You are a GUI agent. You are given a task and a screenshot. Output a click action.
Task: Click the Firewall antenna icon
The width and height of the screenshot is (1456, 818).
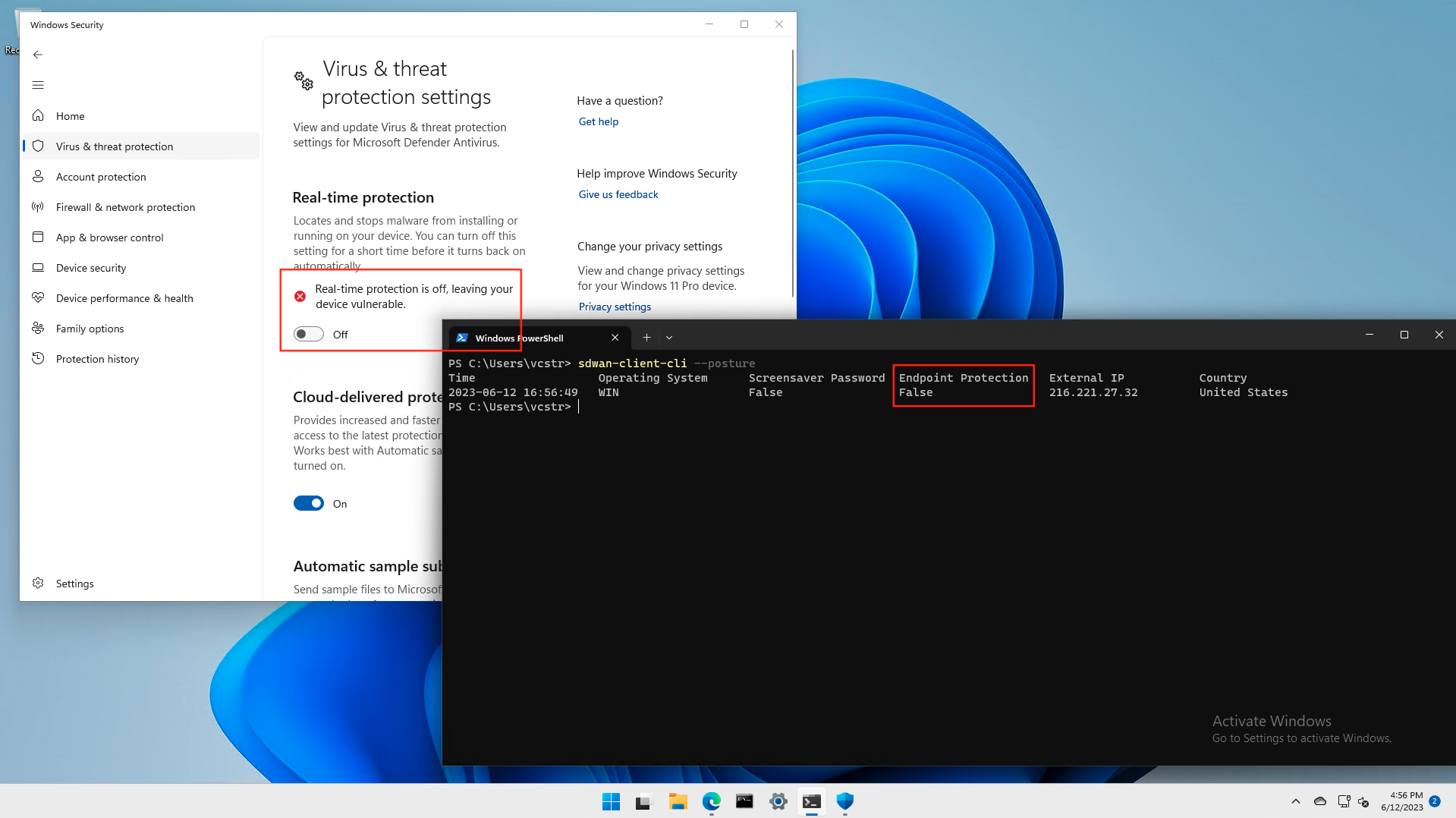[38, 206]
